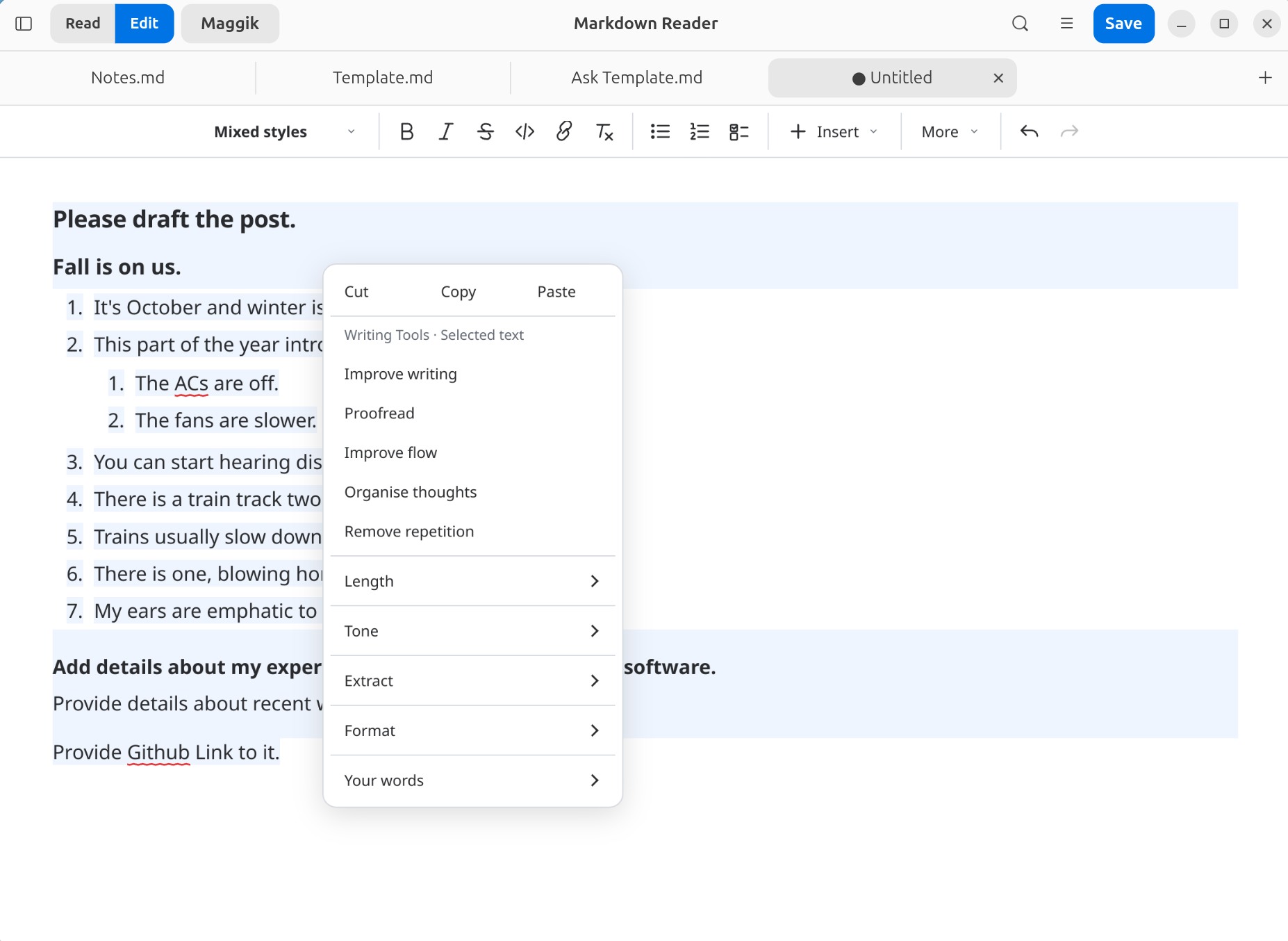The image size is (1288, 941).
Task: Apply bold formatting
Action: click(406, 131)
